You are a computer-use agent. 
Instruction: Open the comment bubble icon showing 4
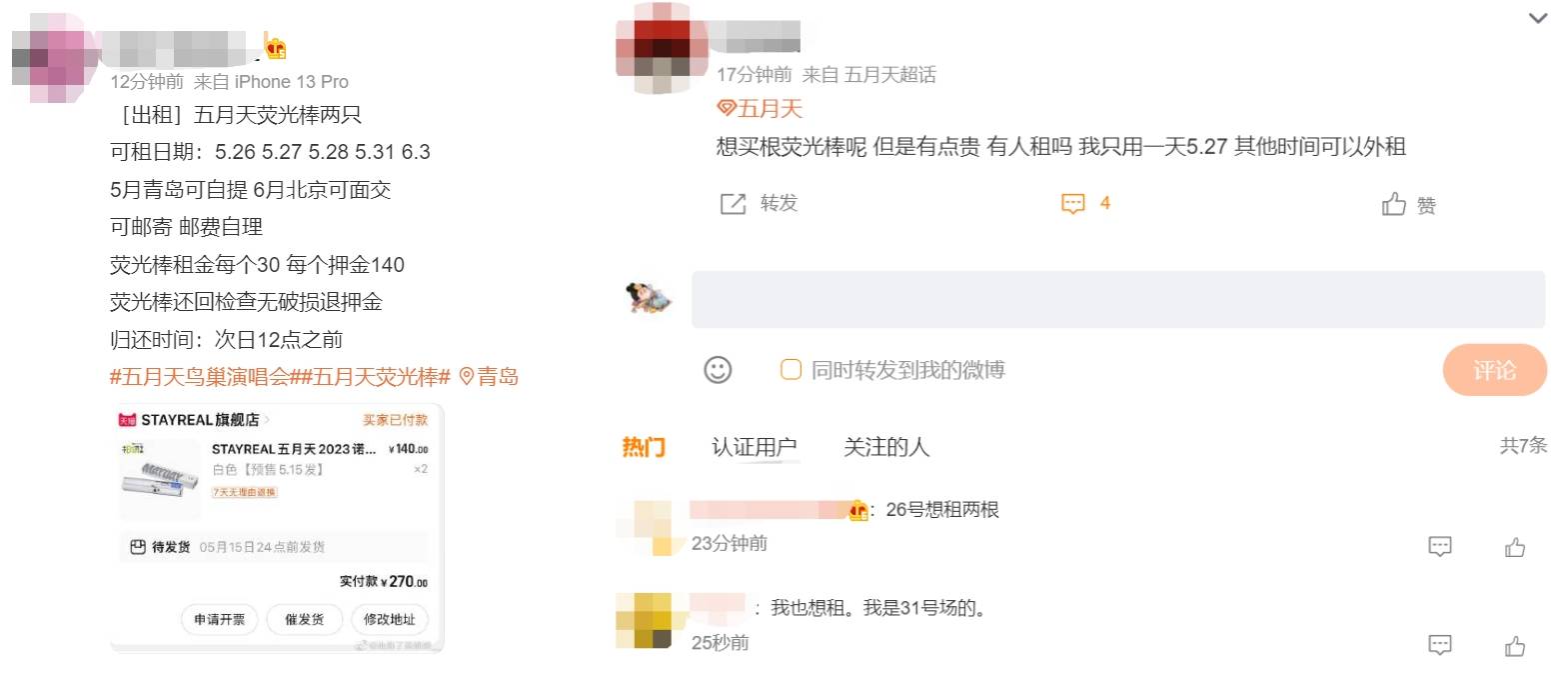pyautogui.click(x=1072, y=204)
